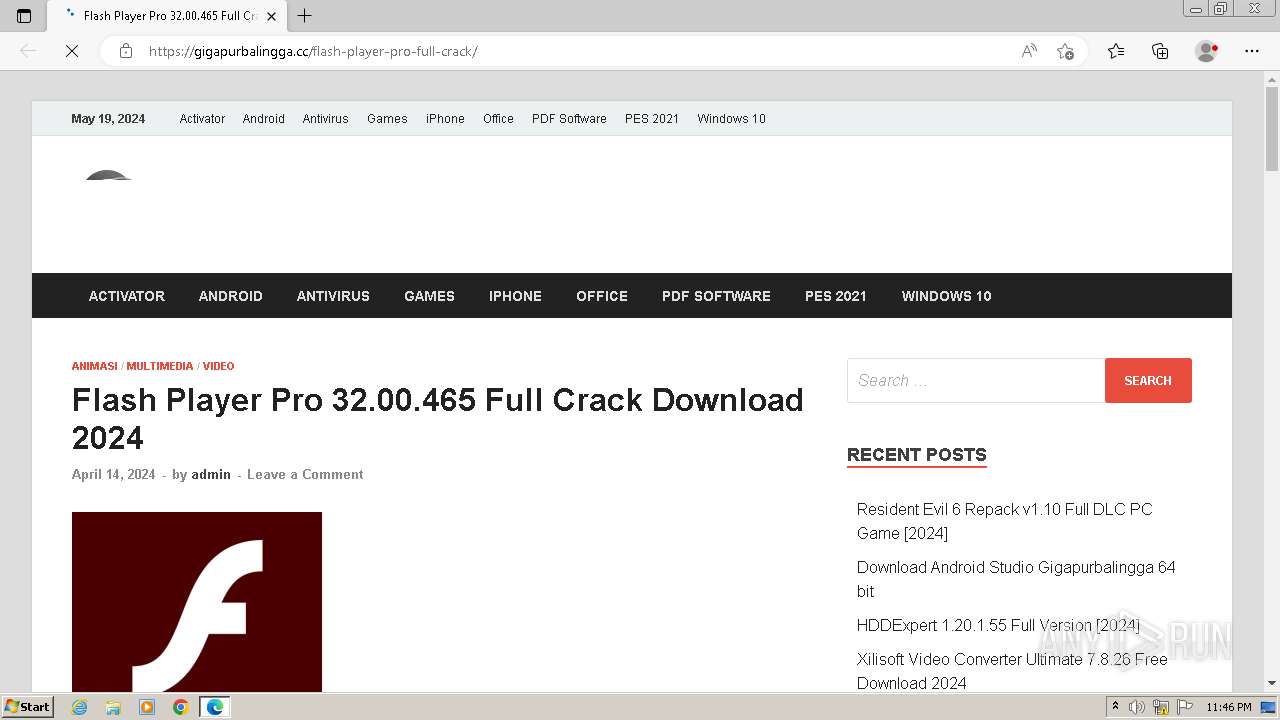This screenshot has width=1280, height=720.
Task: Open Antivirus in top link bar
Action: [325, 119]
